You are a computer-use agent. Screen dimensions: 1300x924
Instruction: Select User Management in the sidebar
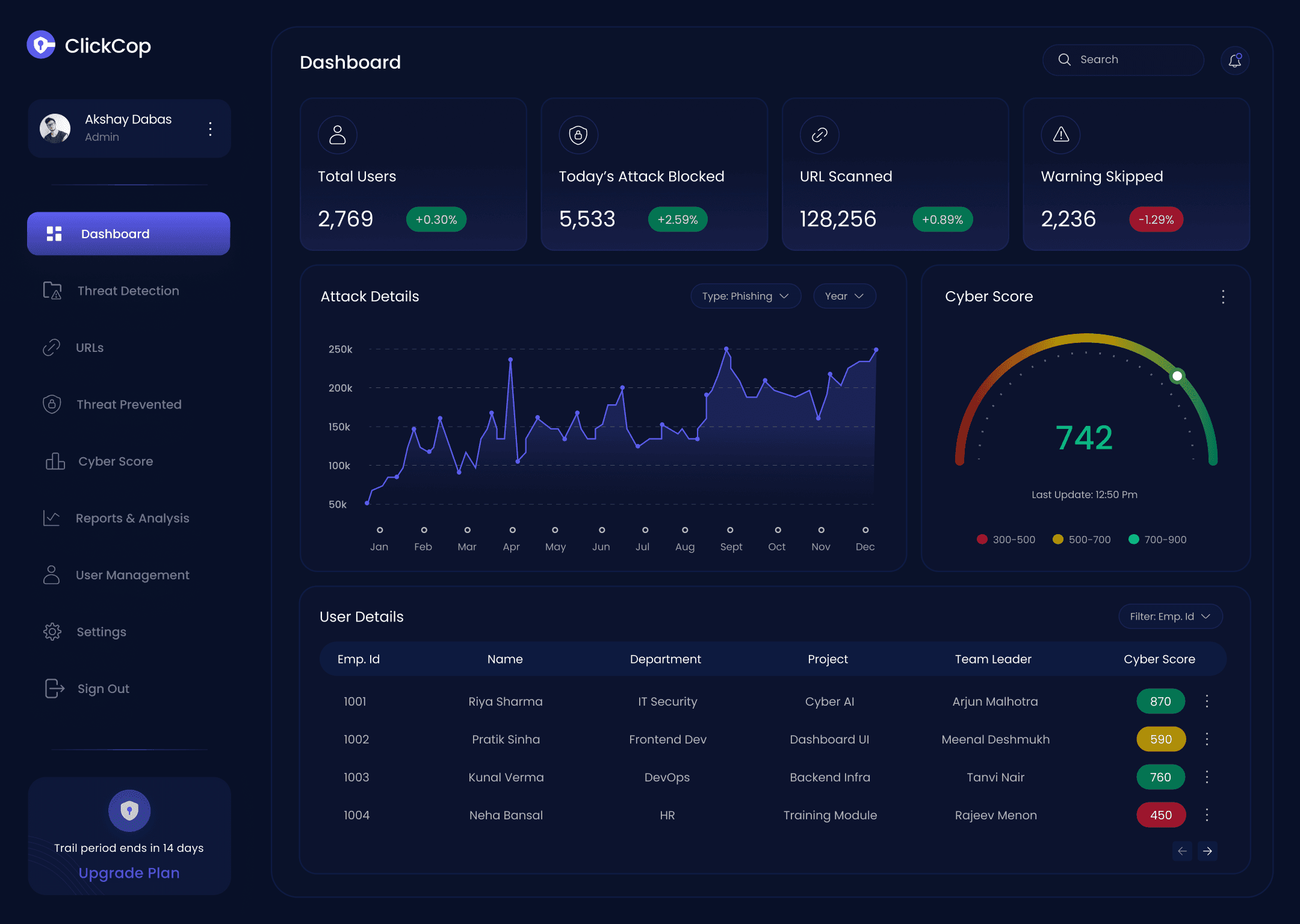132,575
